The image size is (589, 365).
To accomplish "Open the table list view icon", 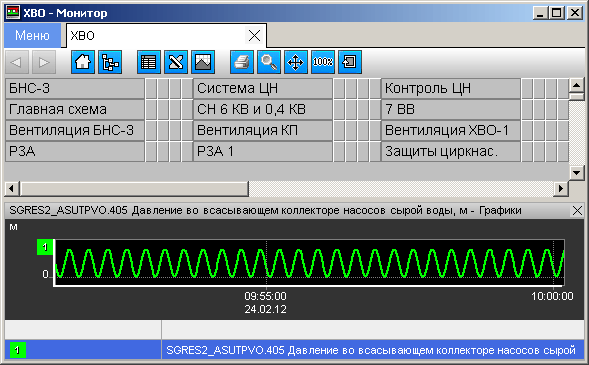I will [149, 62].
